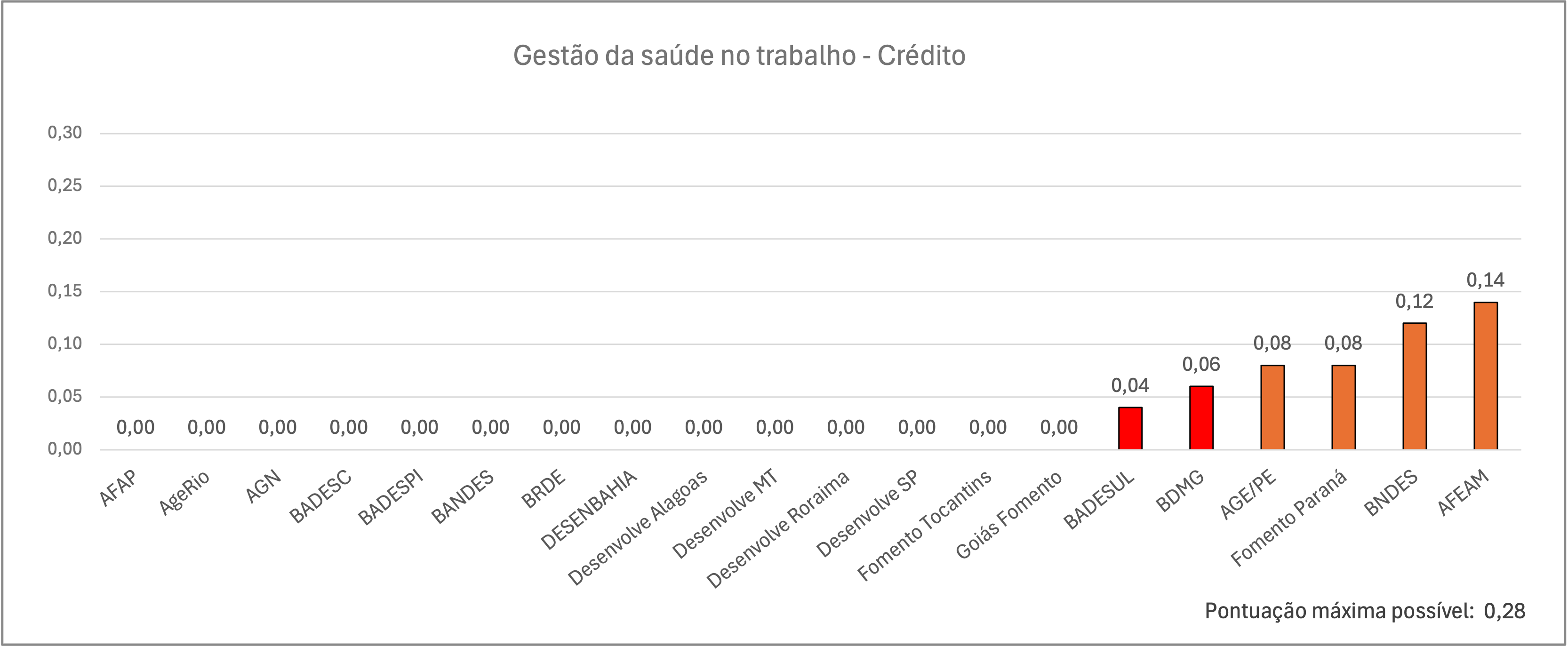1568x647 pixels.
Task: Select the AGE/PE bar
Action: pyautogui.click(x=1272, y=407)
